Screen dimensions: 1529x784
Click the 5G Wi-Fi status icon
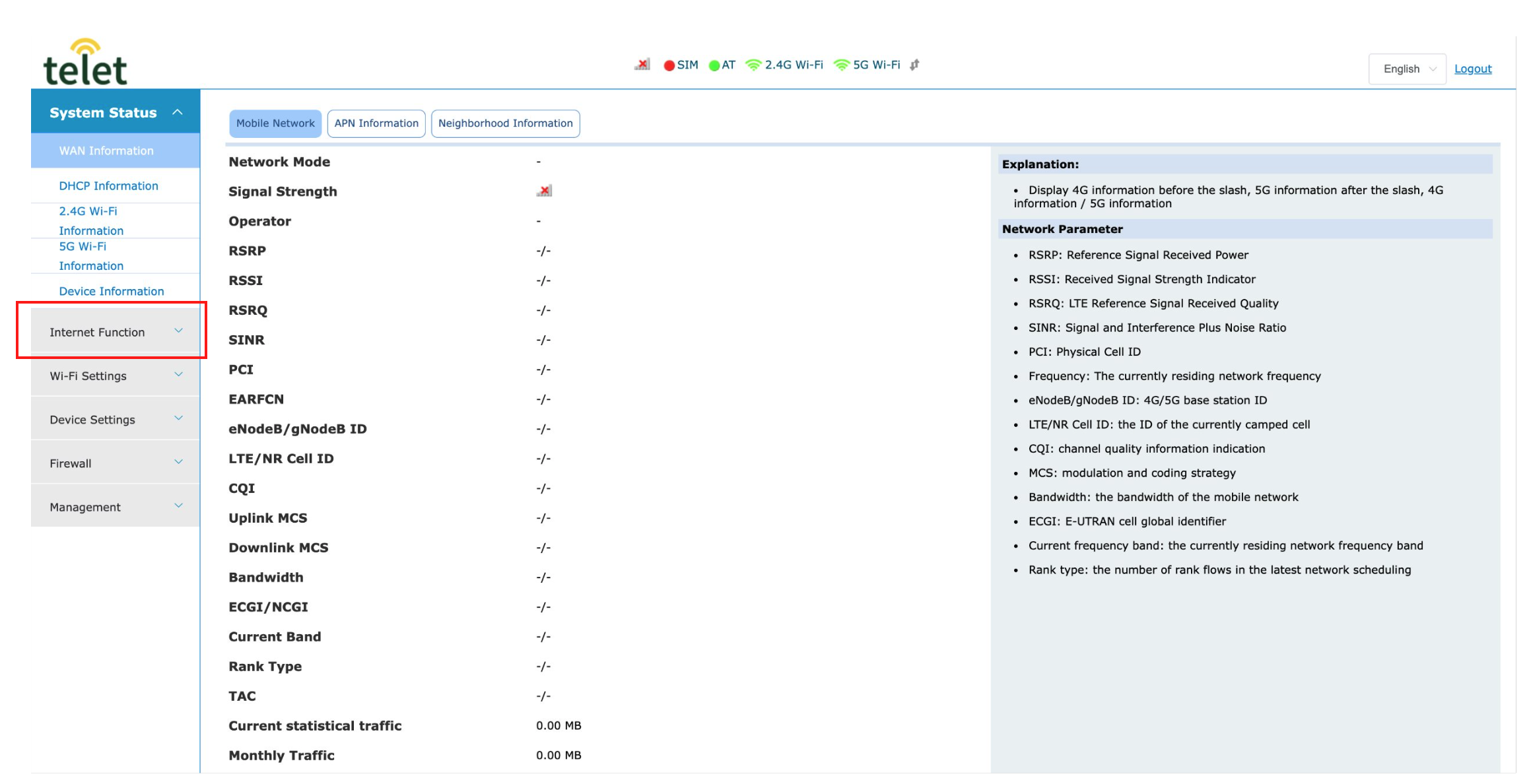(842, 65)
